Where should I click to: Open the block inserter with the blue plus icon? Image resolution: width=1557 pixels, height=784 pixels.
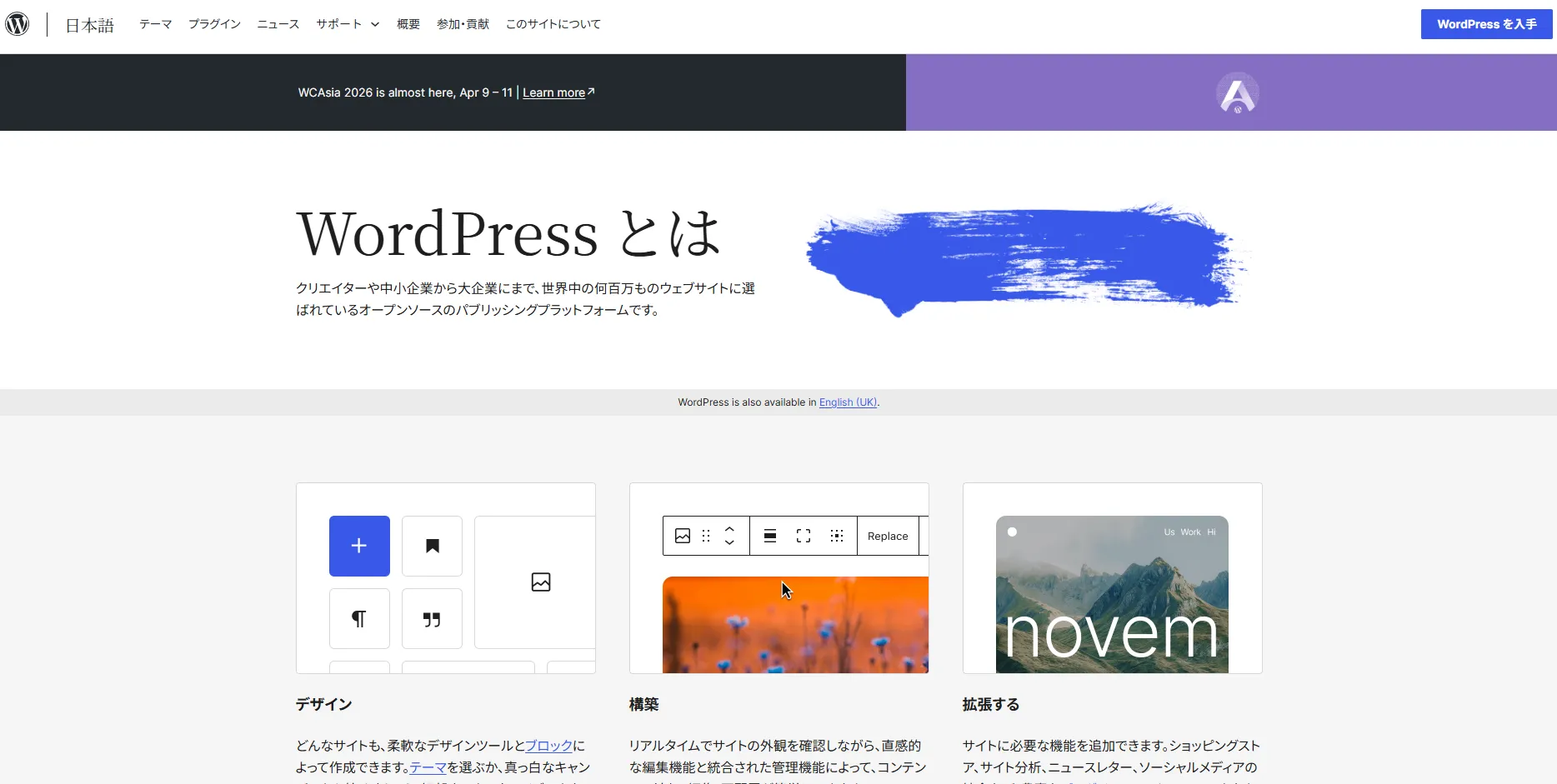(x=358, y=546)
